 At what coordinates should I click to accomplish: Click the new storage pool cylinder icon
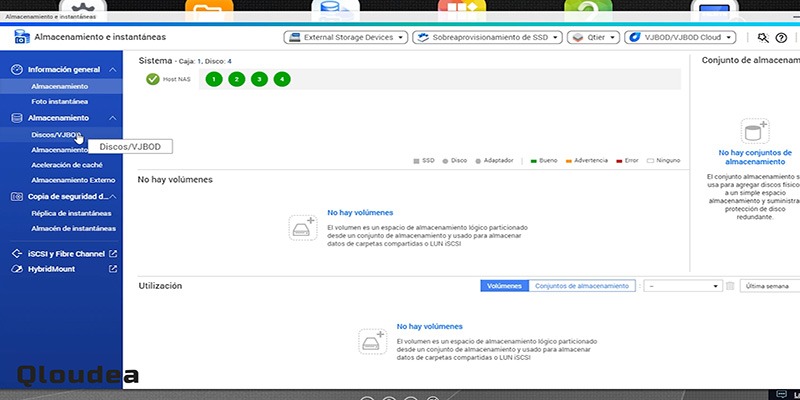(755, 131)
